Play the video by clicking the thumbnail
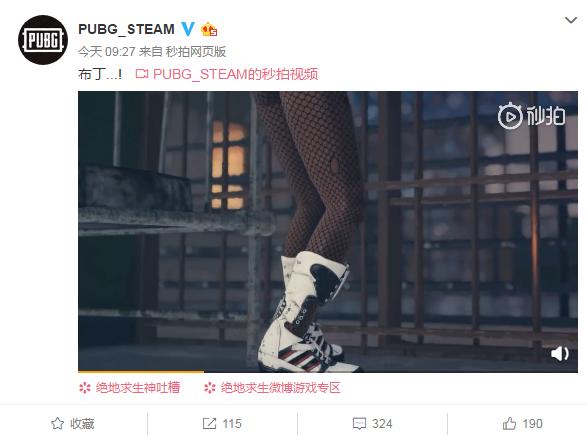587x436 pixels. click(x=328, y=231)
